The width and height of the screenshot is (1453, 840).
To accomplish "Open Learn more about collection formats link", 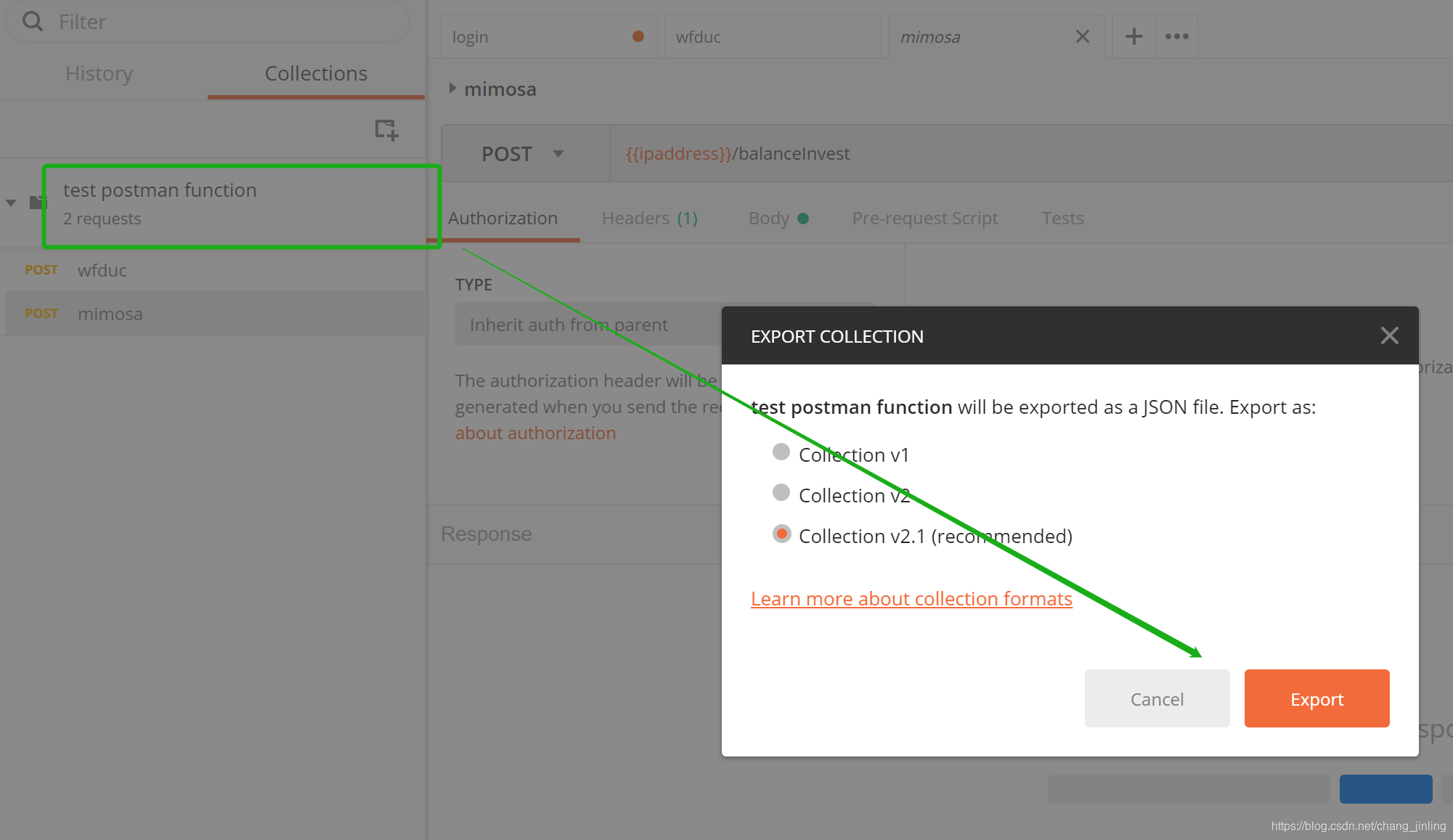I will coord(911,599).
